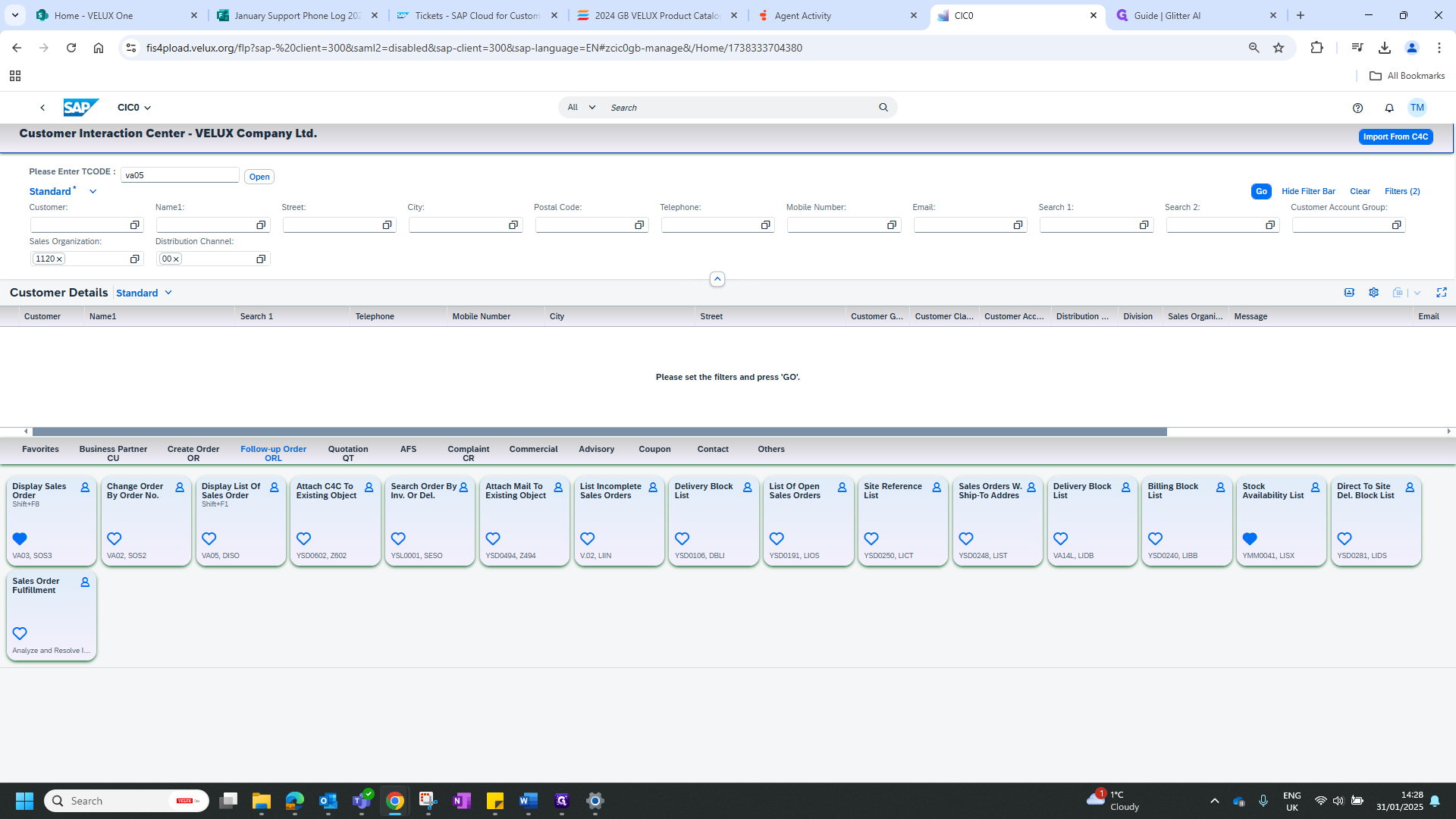Screen dimensions: 1456x819
Task: Open Chrome extensions puzzle icon
Action: coord(1316,48)
